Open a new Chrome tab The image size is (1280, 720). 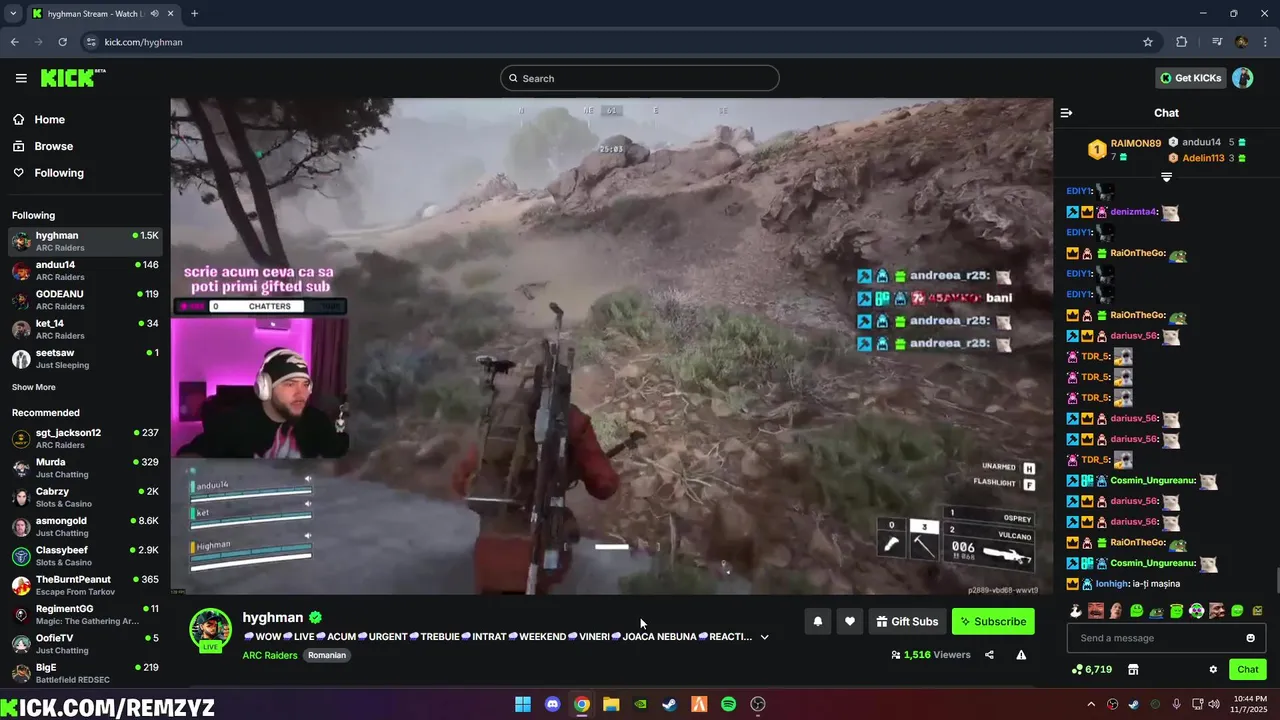[x=194, y=13]
